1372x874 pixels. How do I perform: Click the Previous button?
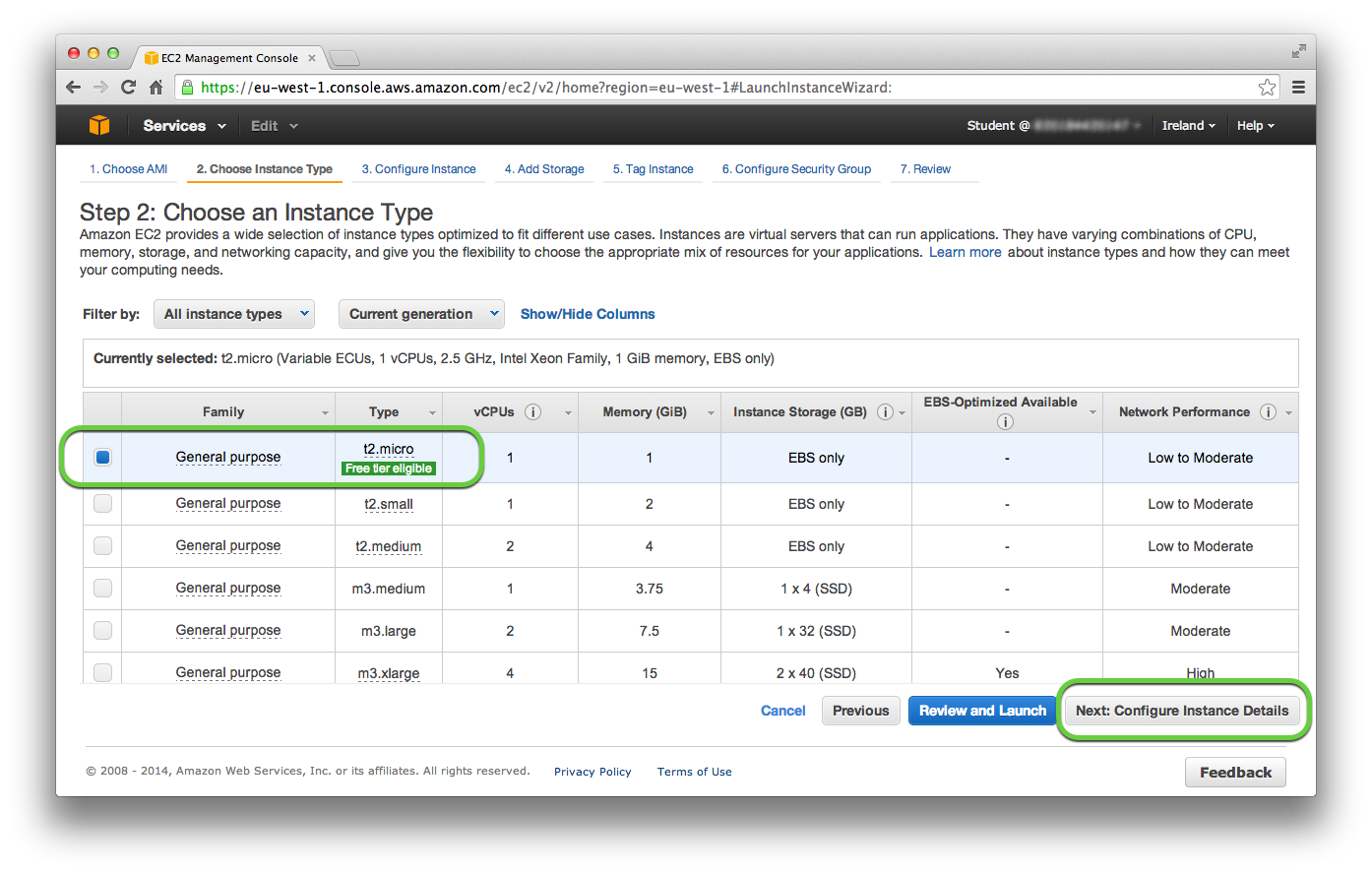coord(860,711)
